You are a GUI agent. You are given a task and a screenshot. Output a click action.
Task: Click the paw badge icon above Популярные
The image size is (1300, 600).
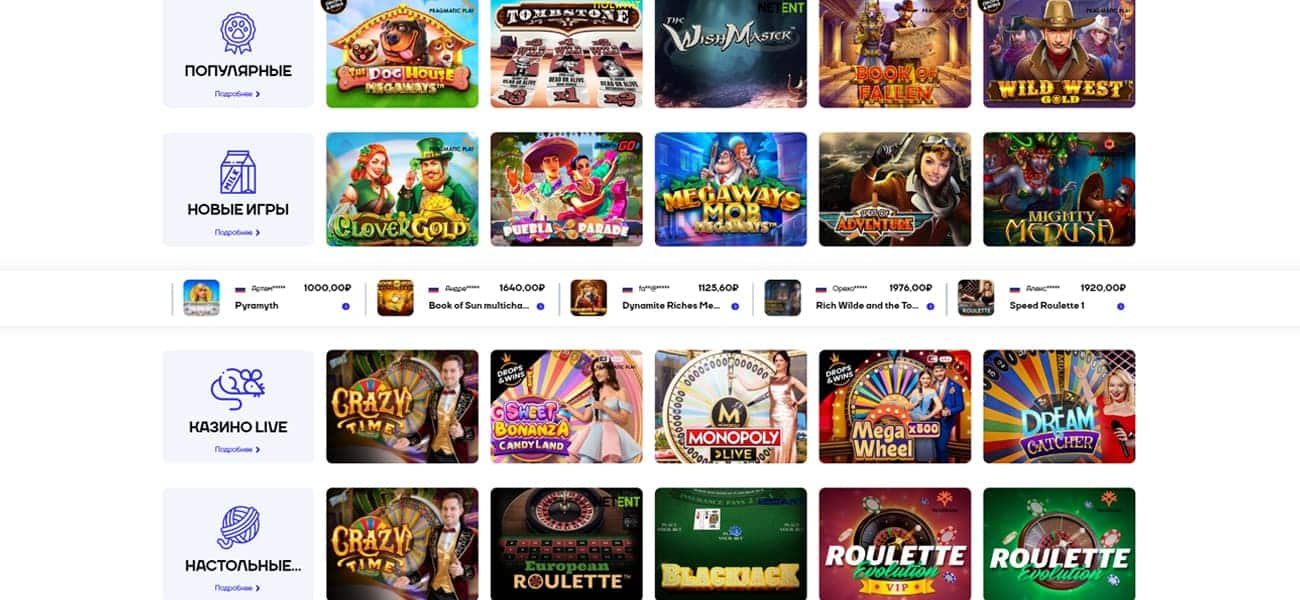238,33
